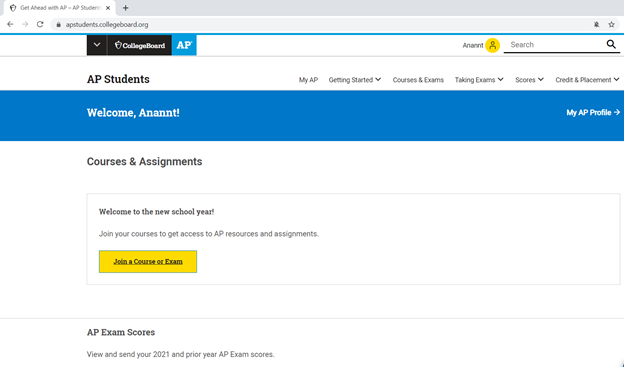Click the address bar URL
The image size is (624, 367).
click(107, 25)
